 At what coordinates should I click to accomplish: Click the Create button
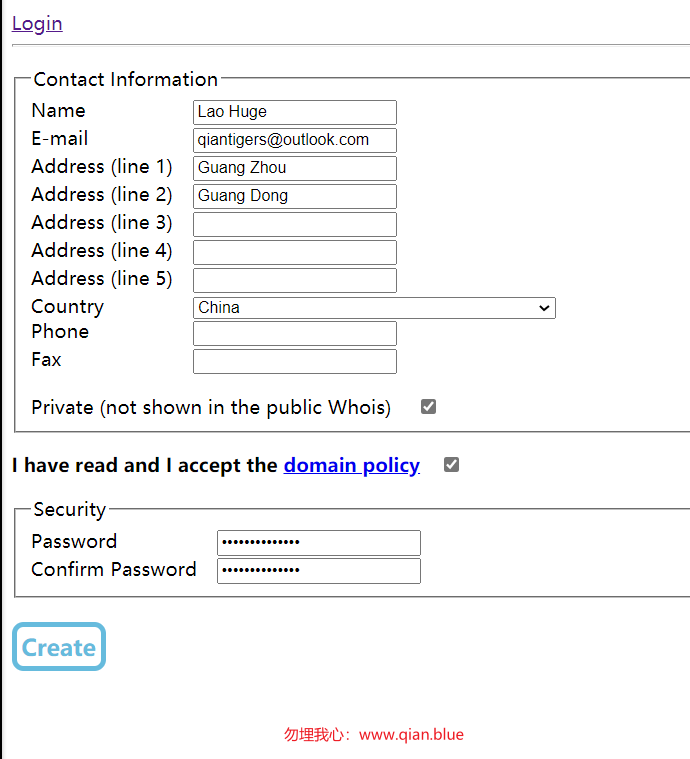coord(59,646)
